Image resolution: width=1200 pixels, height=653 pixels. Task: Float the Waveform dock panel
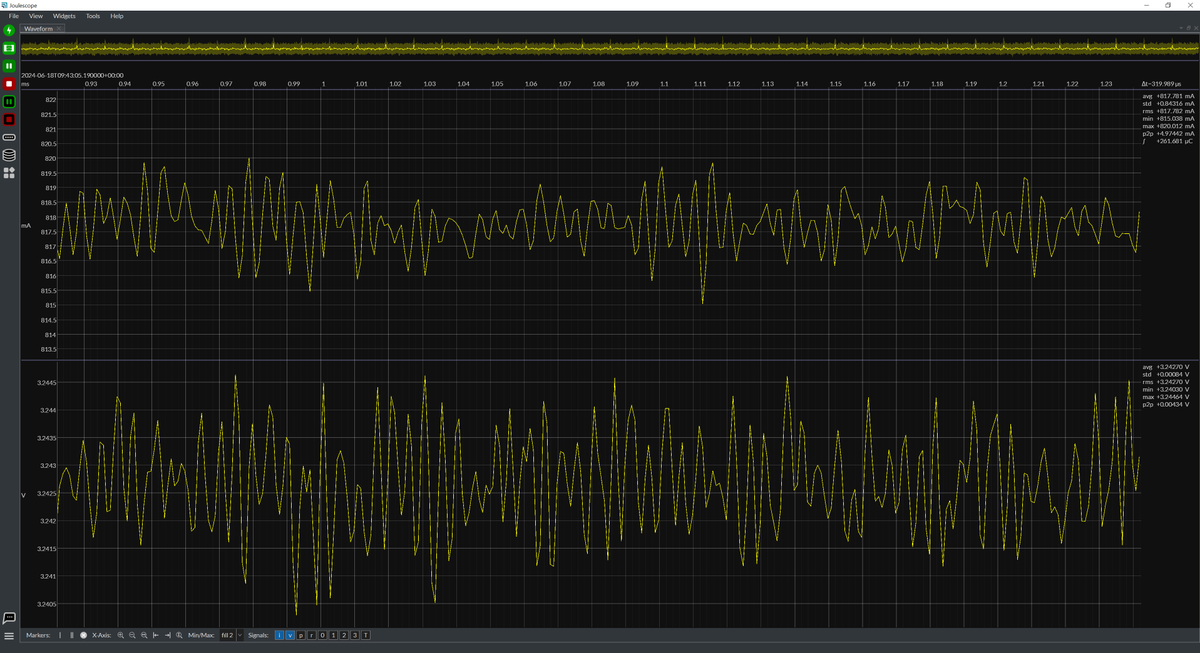click(1188, 28)
